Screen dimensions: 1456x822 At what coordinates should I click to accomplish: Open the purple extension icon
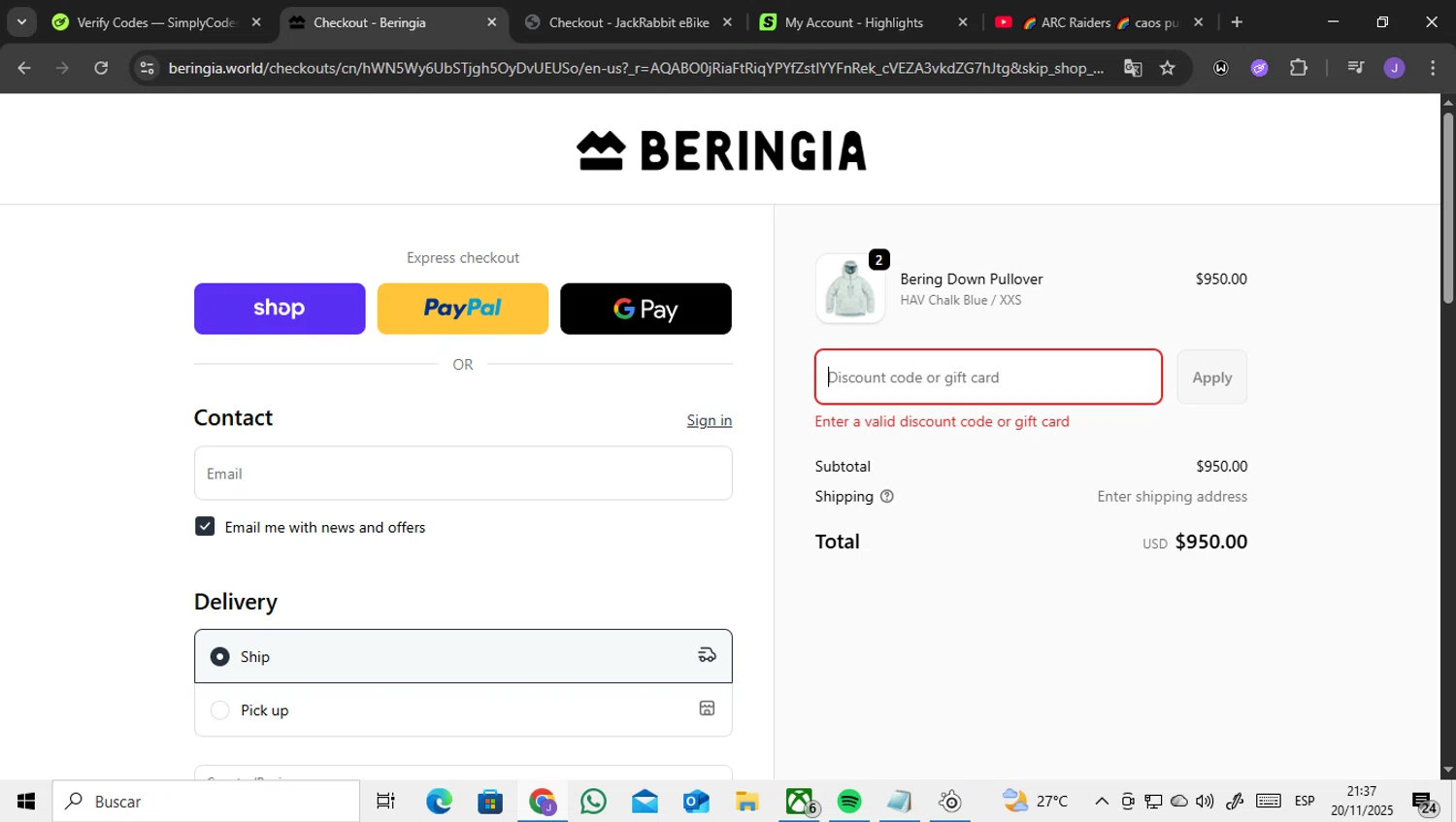[x=1260, y=68]
